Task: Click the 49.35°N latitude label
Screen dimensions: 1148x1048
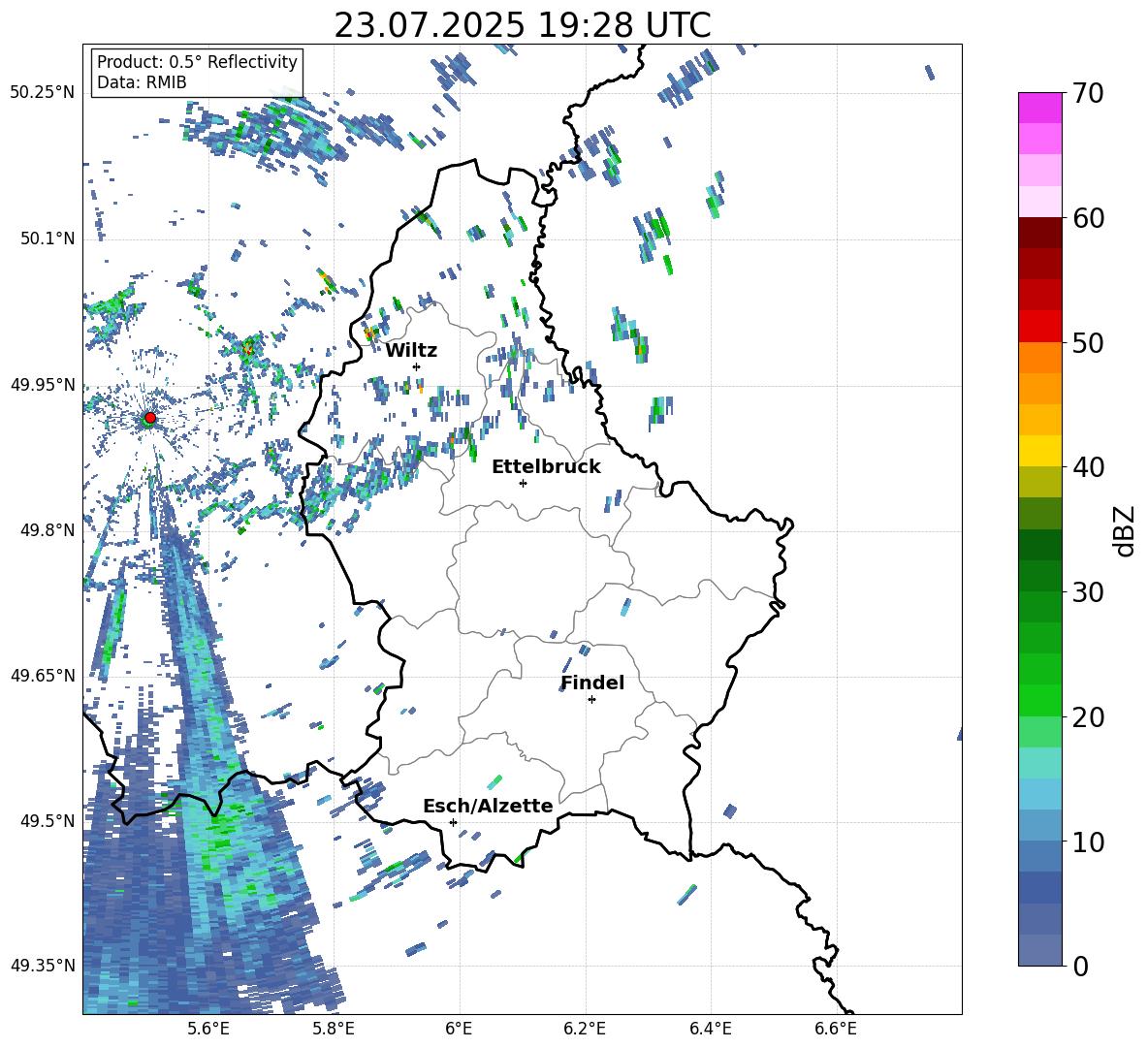Action: (x=43, y=966)
